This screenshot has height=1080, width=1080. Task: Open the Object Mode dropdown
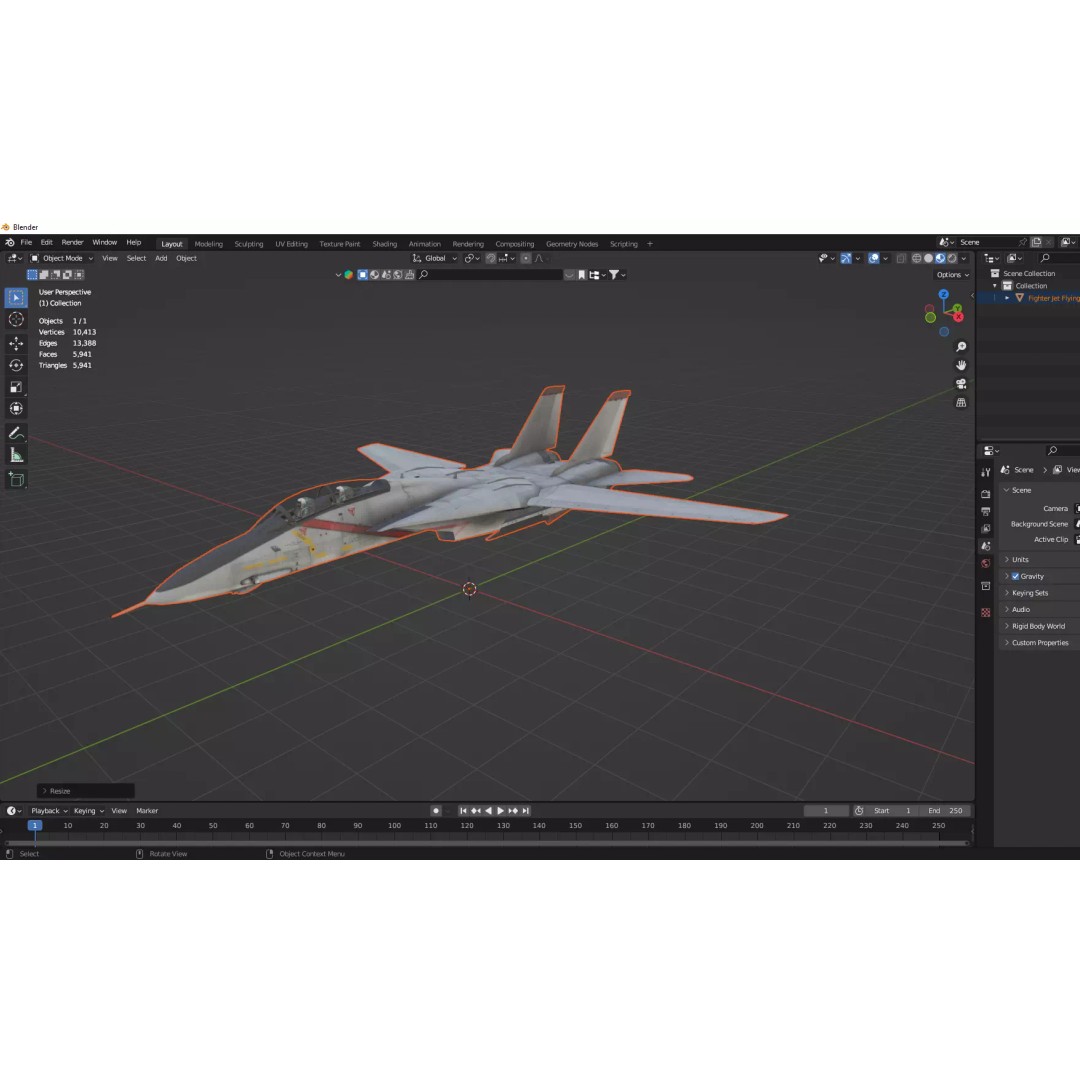pos(62,258)
